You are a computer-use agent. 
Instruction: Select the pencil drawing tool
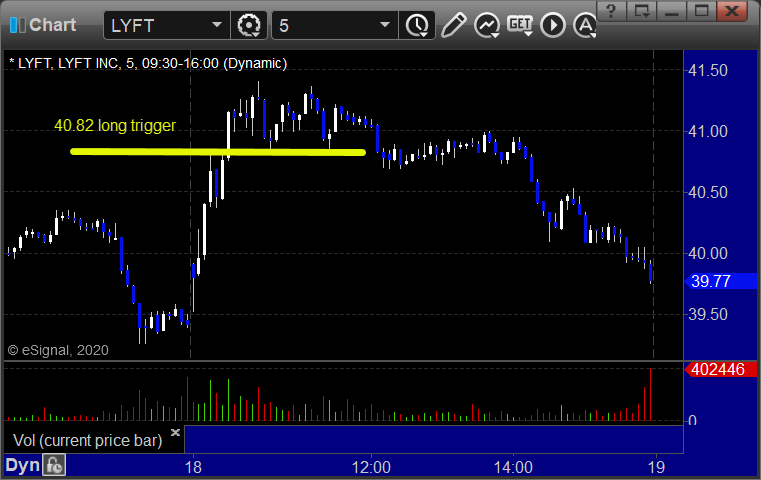pyautogui.click(x=453, y=25)
